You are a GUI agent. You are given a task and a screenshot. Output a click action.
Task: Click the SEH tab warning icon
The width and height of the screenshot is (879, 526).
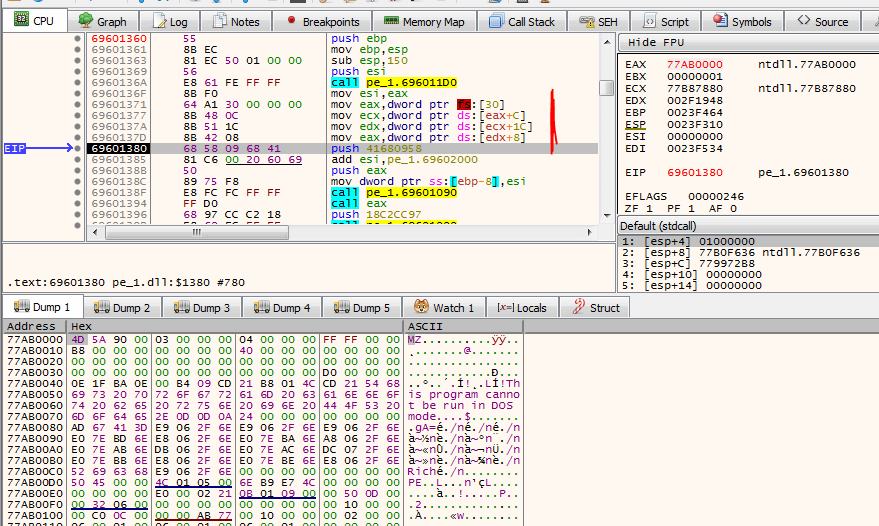pyautogui.click(x=586, y=22)
